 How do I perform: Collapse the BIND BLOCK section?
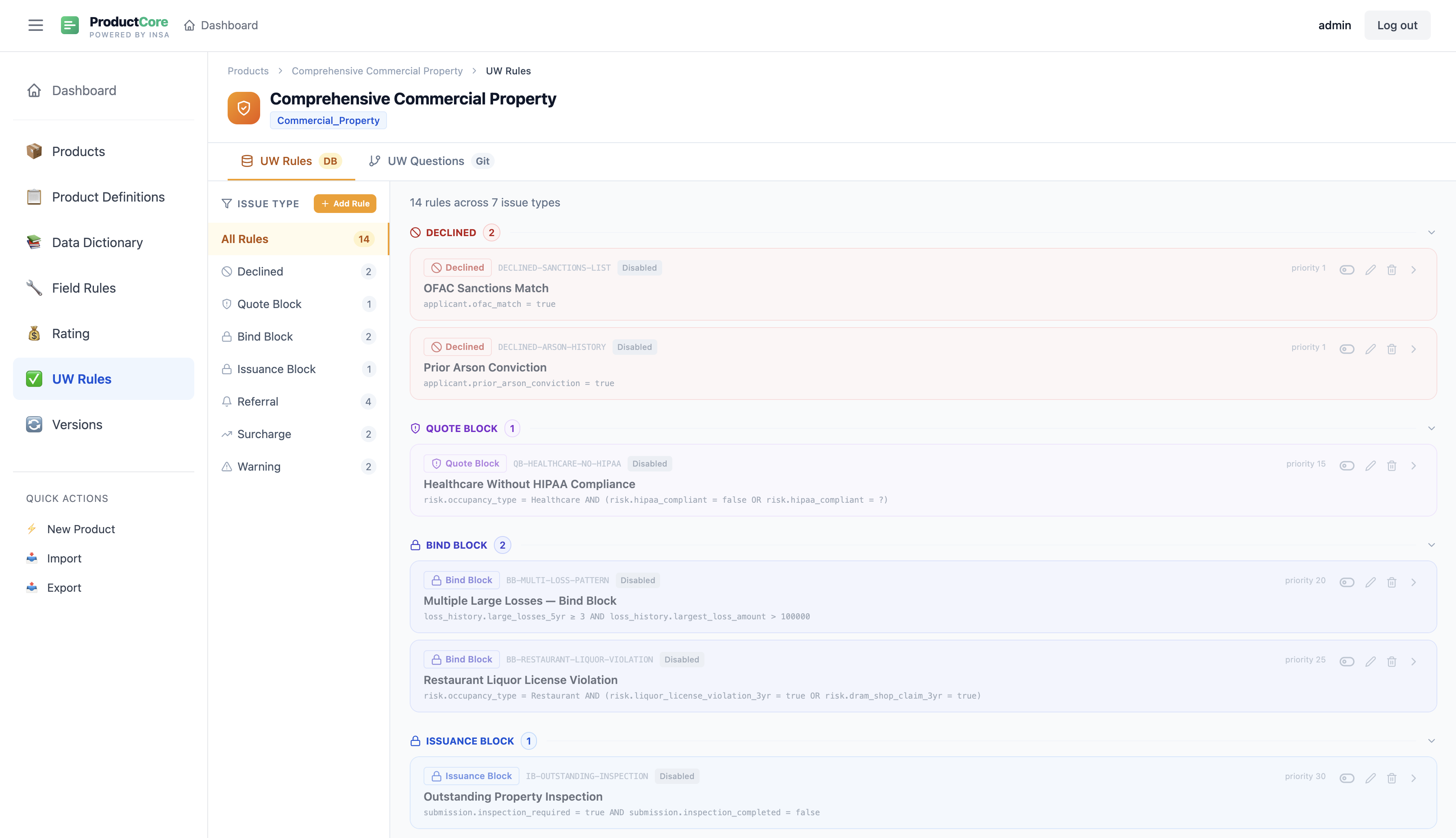[1431, 545]
